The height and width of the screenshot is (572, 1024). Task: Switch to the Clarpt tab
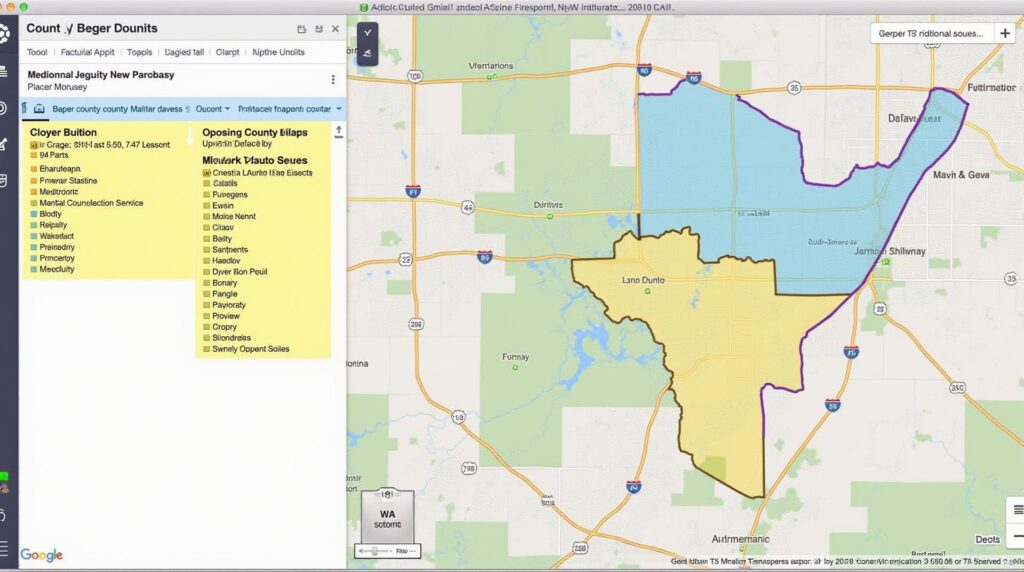[x=227, y=52]
